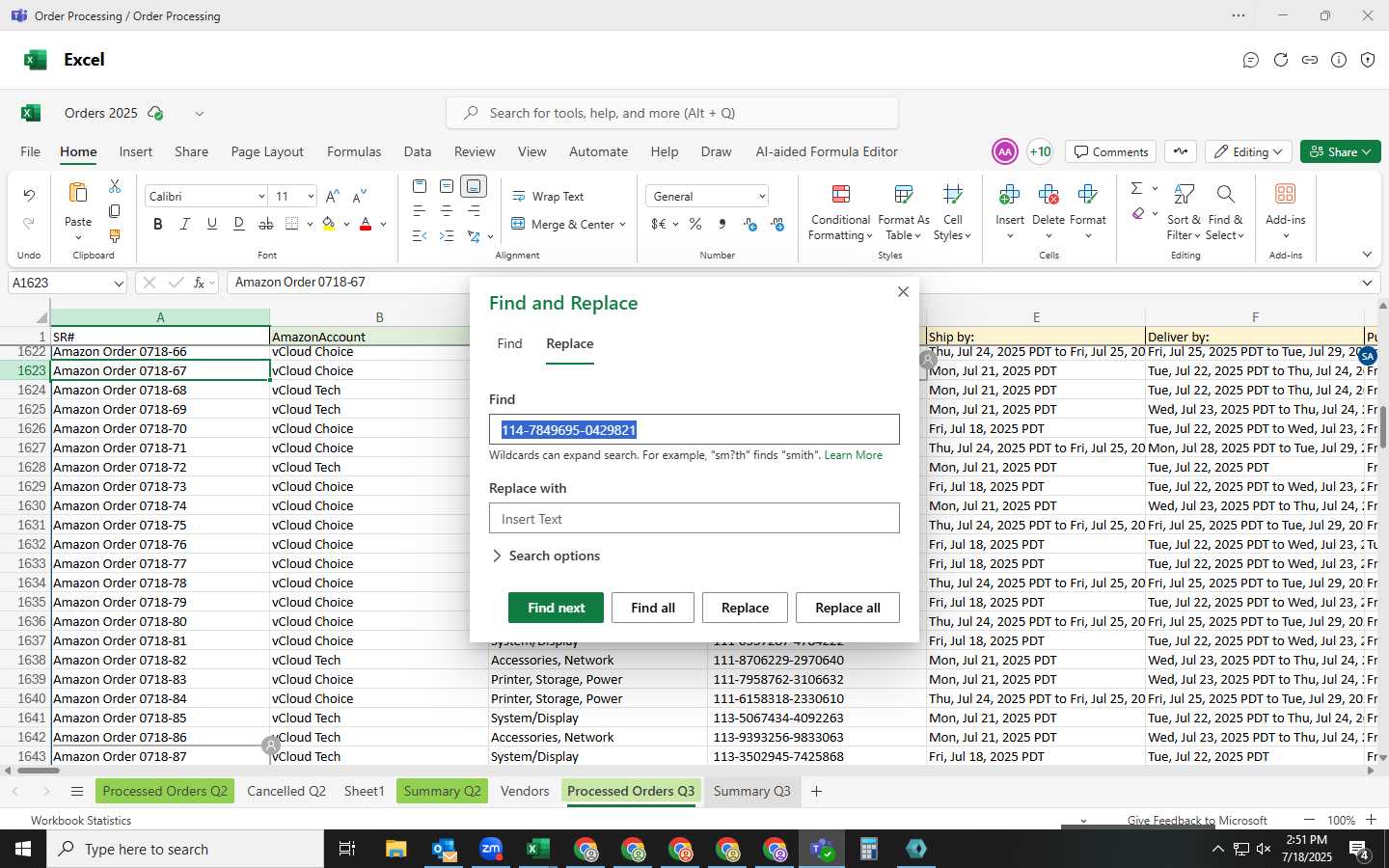Switch to the Summary Q3 sheet tab
Image resolution: width=1389 pixels, height=868 pixels.
[x=751, y=791]
